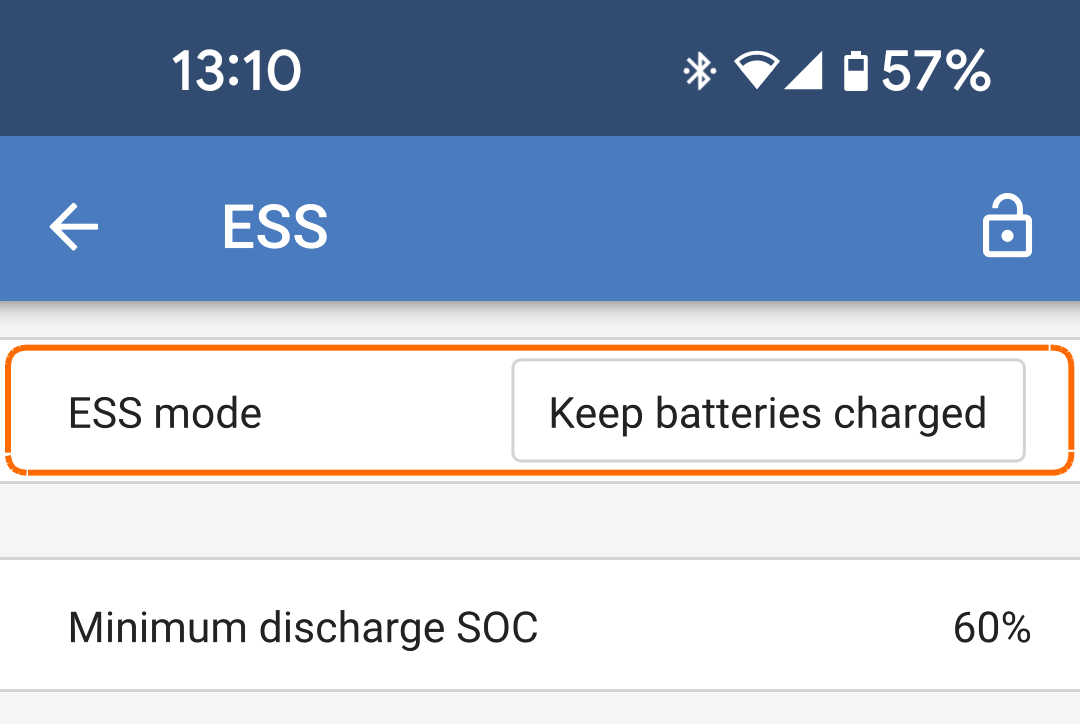The image size is (1080, 724).
Task: Click the clock showing 13:10
Action: click(235, 68)
